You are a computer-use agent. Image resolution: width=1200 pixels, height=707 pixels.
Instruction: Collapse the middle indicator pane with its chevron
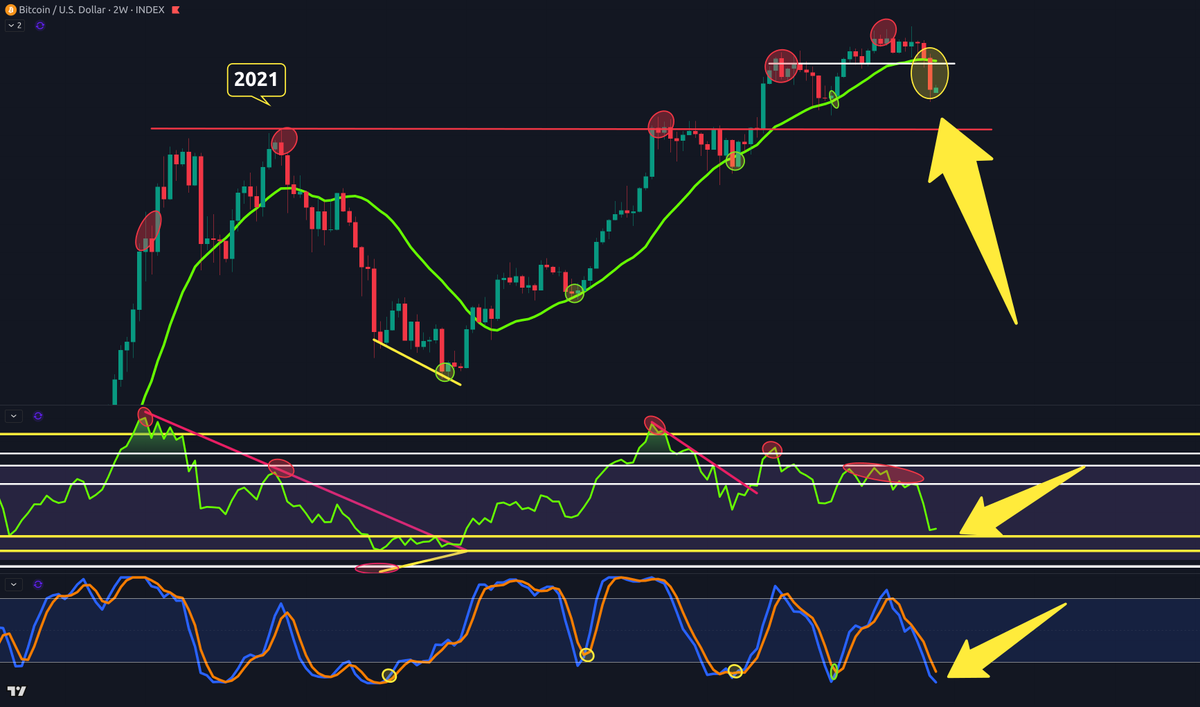click(13, 416)
